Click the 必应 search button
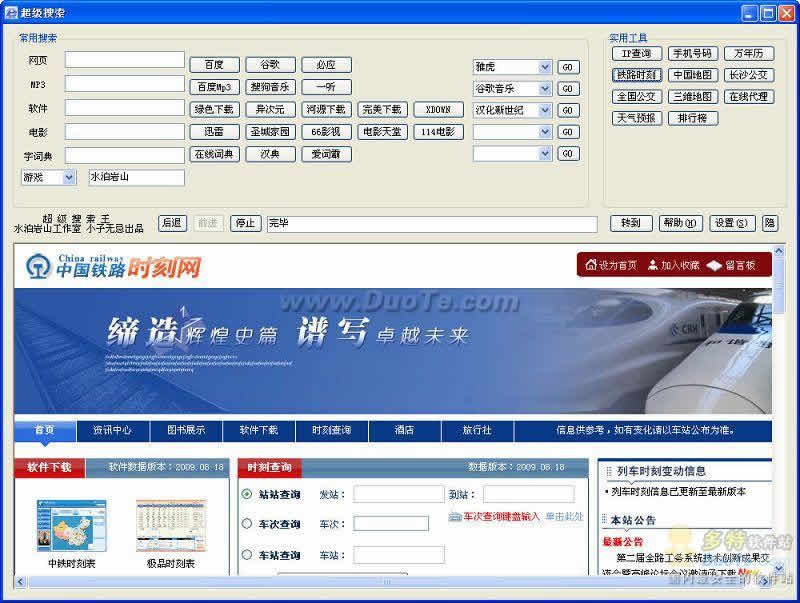This screenshot has height=603, width=800. (327, 65)
